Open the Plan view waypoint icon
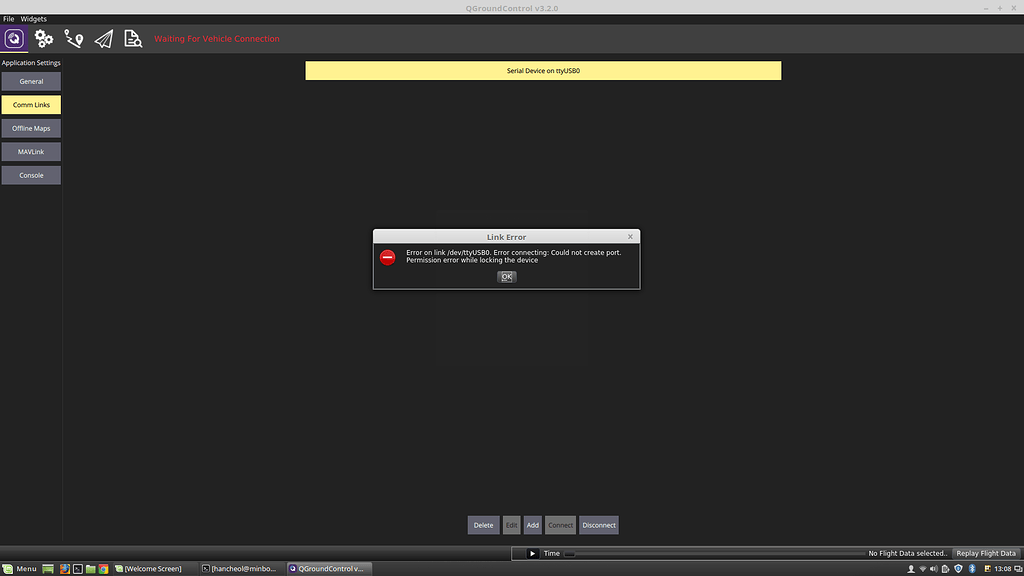This screenshot has width=1024, height=576. coord(73,38)
